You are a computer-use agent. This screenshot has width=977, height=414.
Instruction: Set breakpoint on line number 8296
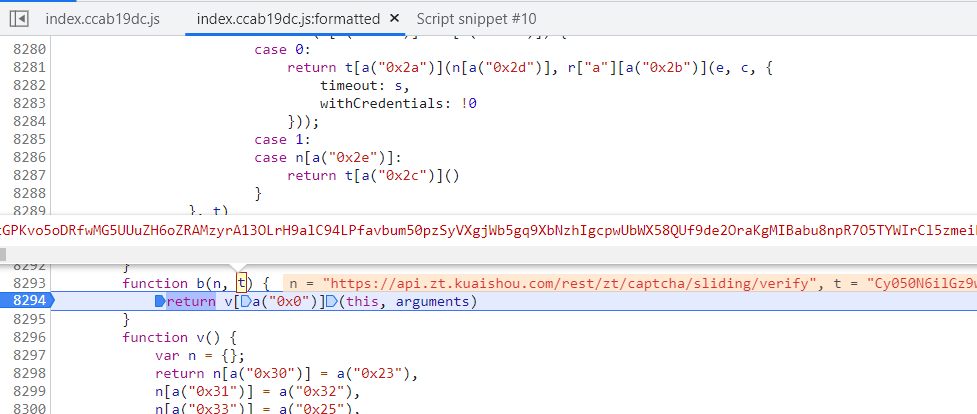click(29, 337)
